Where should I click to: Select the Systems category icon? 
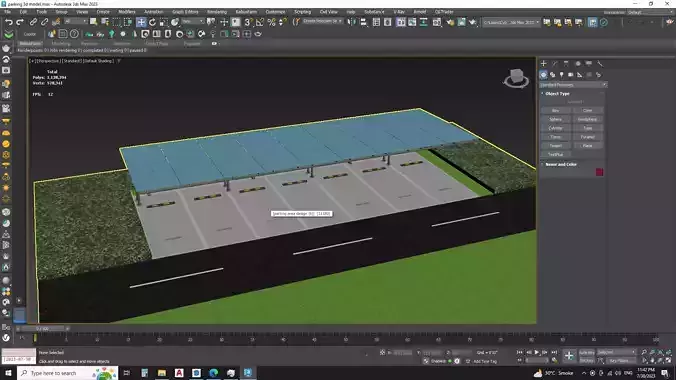click(x=598, y=75)
